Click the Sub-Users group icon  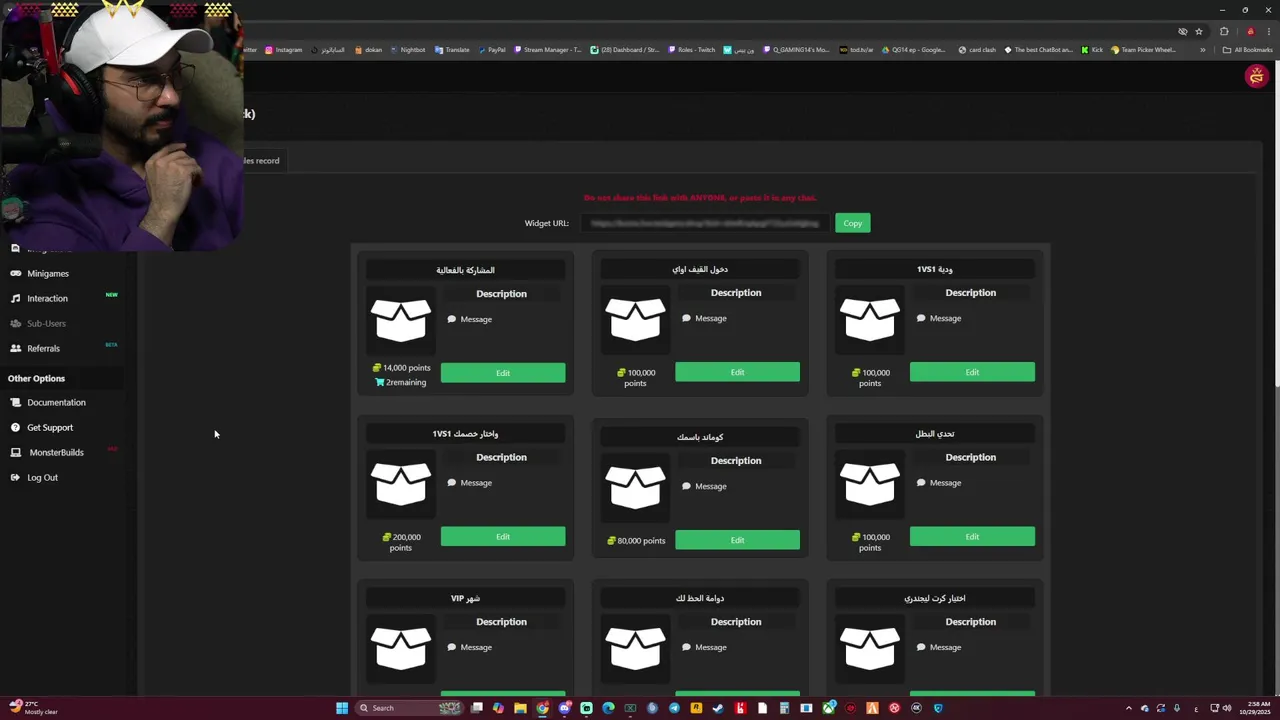click(15, 323)
